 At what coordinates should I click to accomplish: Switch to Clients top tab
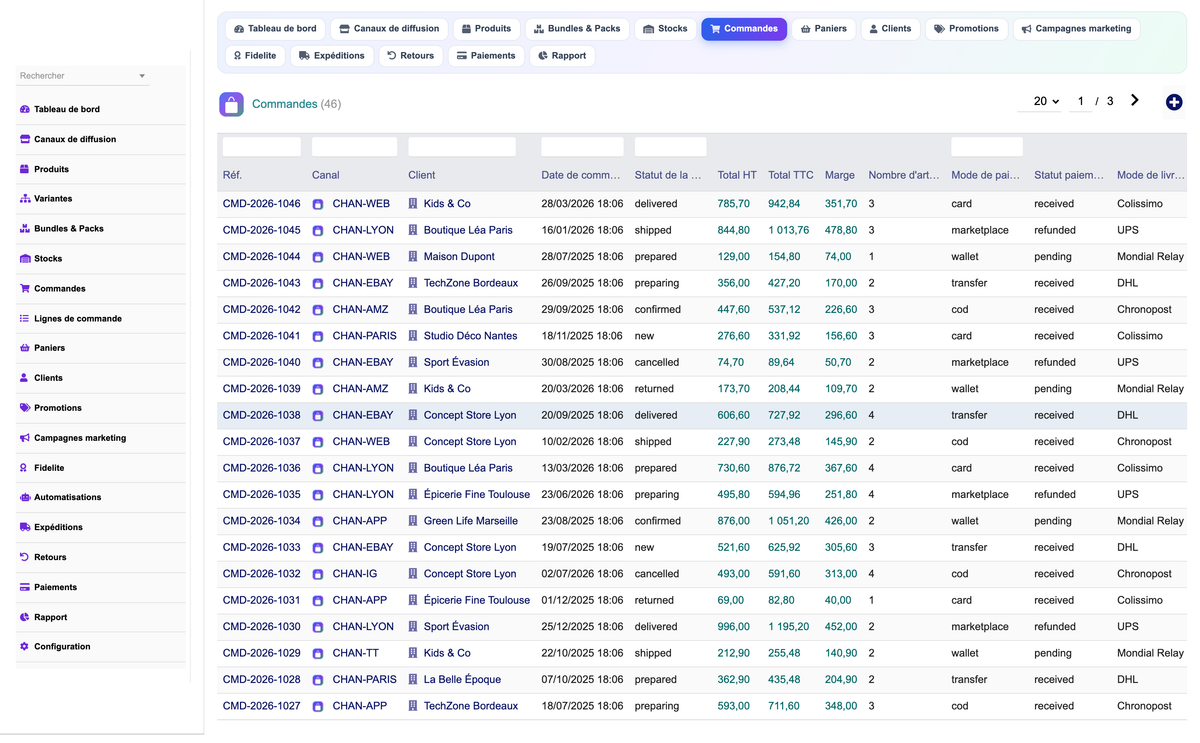click(890, 29)
